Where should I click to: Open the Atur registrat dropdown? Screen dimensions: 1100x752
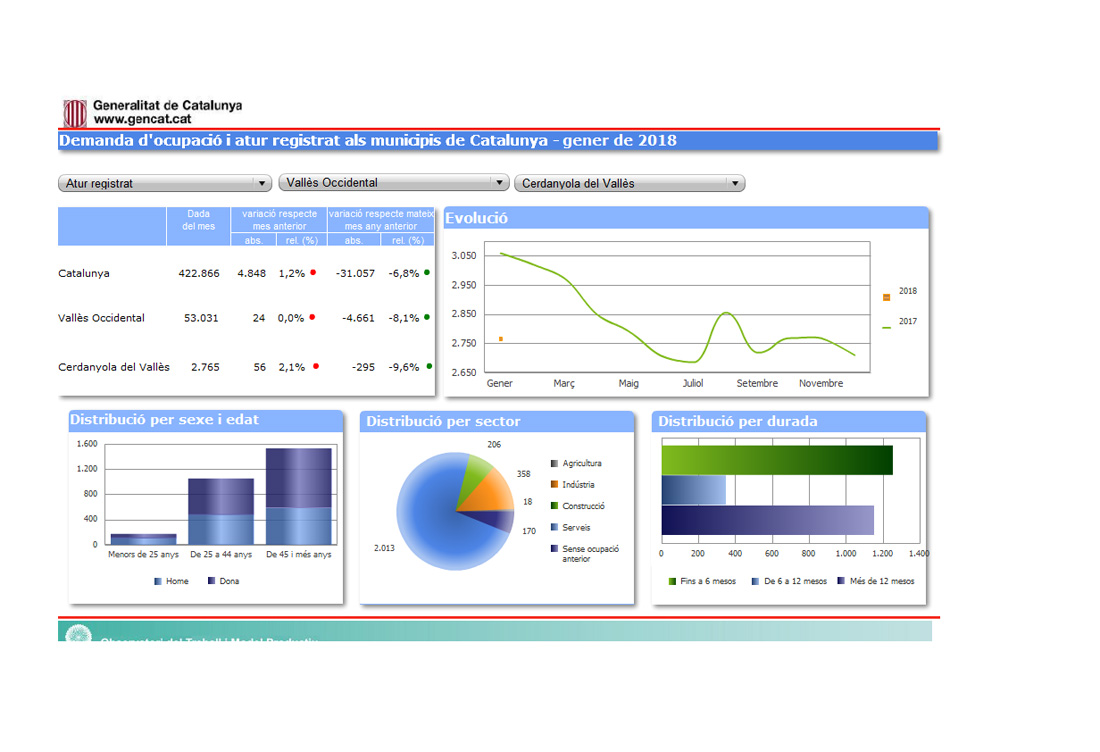point(165,183)
